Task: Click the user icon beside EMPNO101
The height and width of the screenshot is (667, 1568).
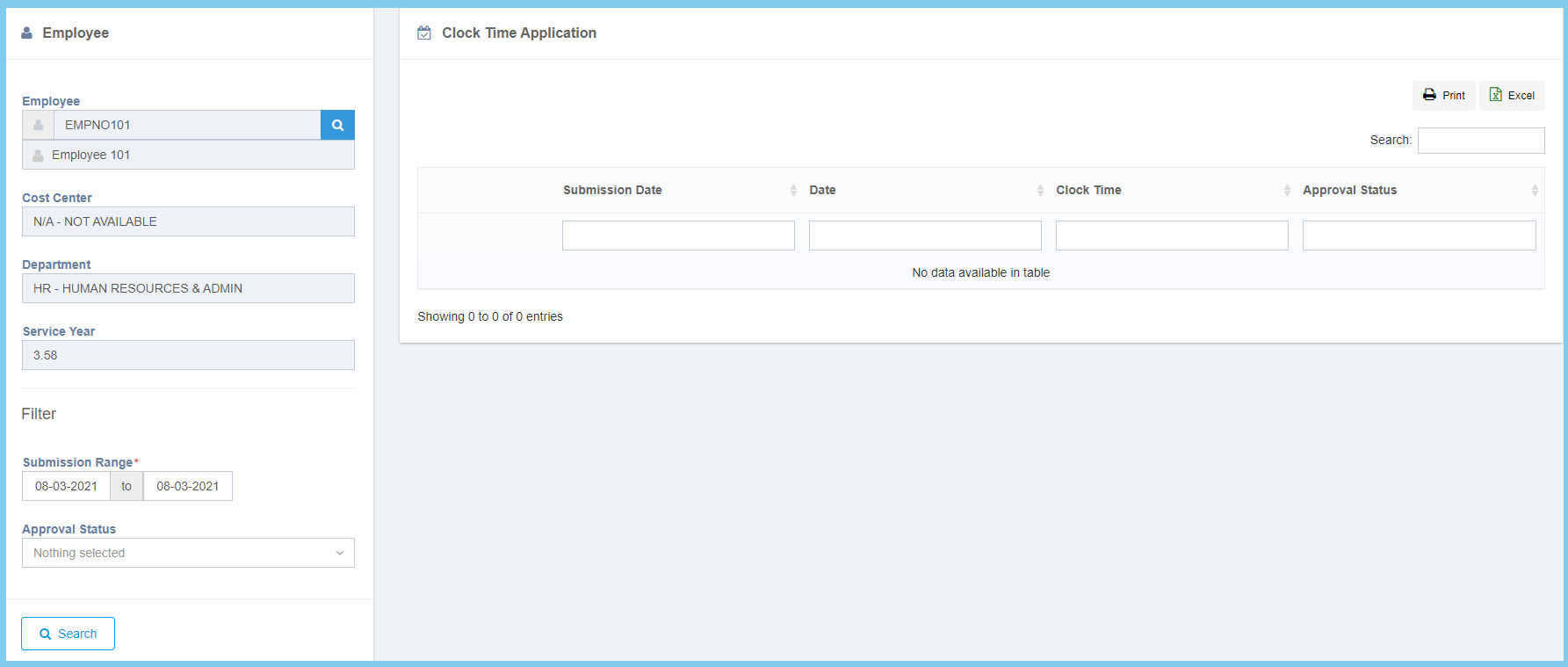Action: click(x=39, y=125)
